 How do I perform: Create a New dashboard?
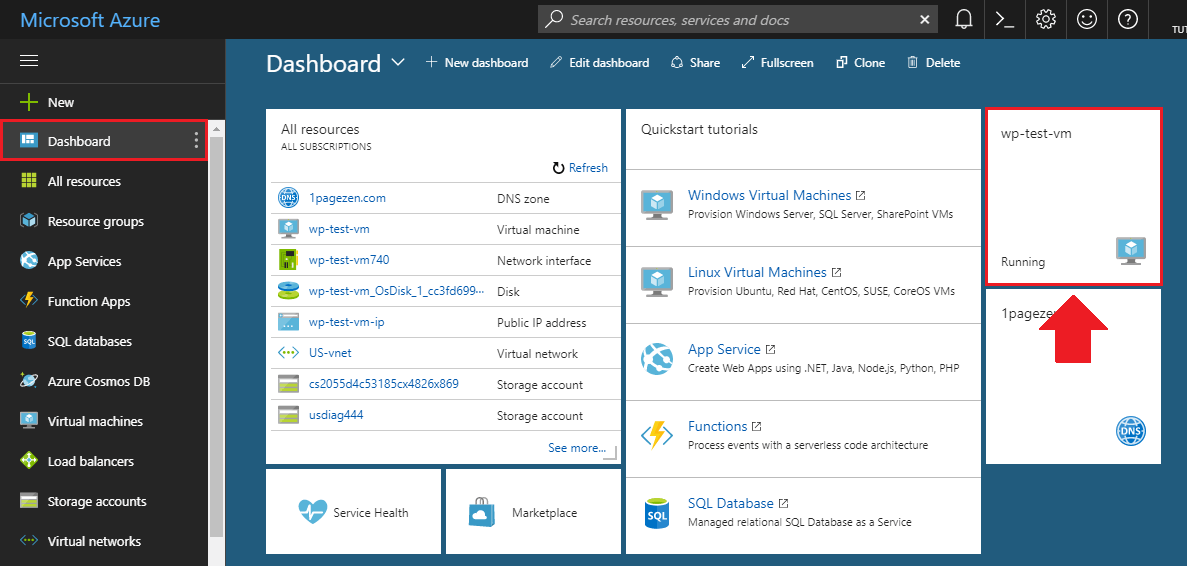pos(476,63)
